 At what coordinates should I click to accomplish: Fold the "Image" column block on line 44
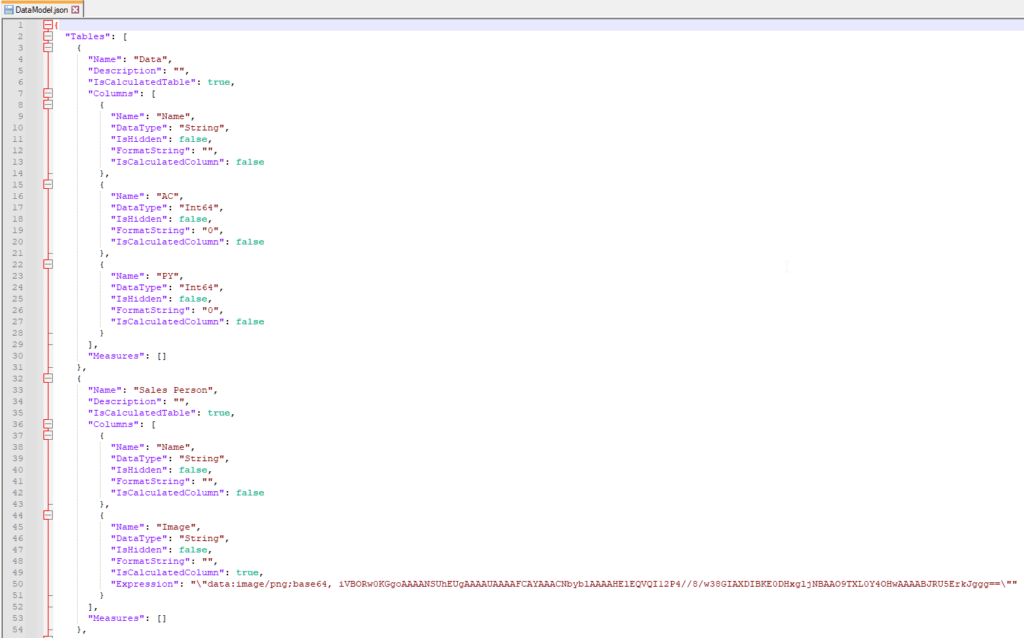click(47, 515)
